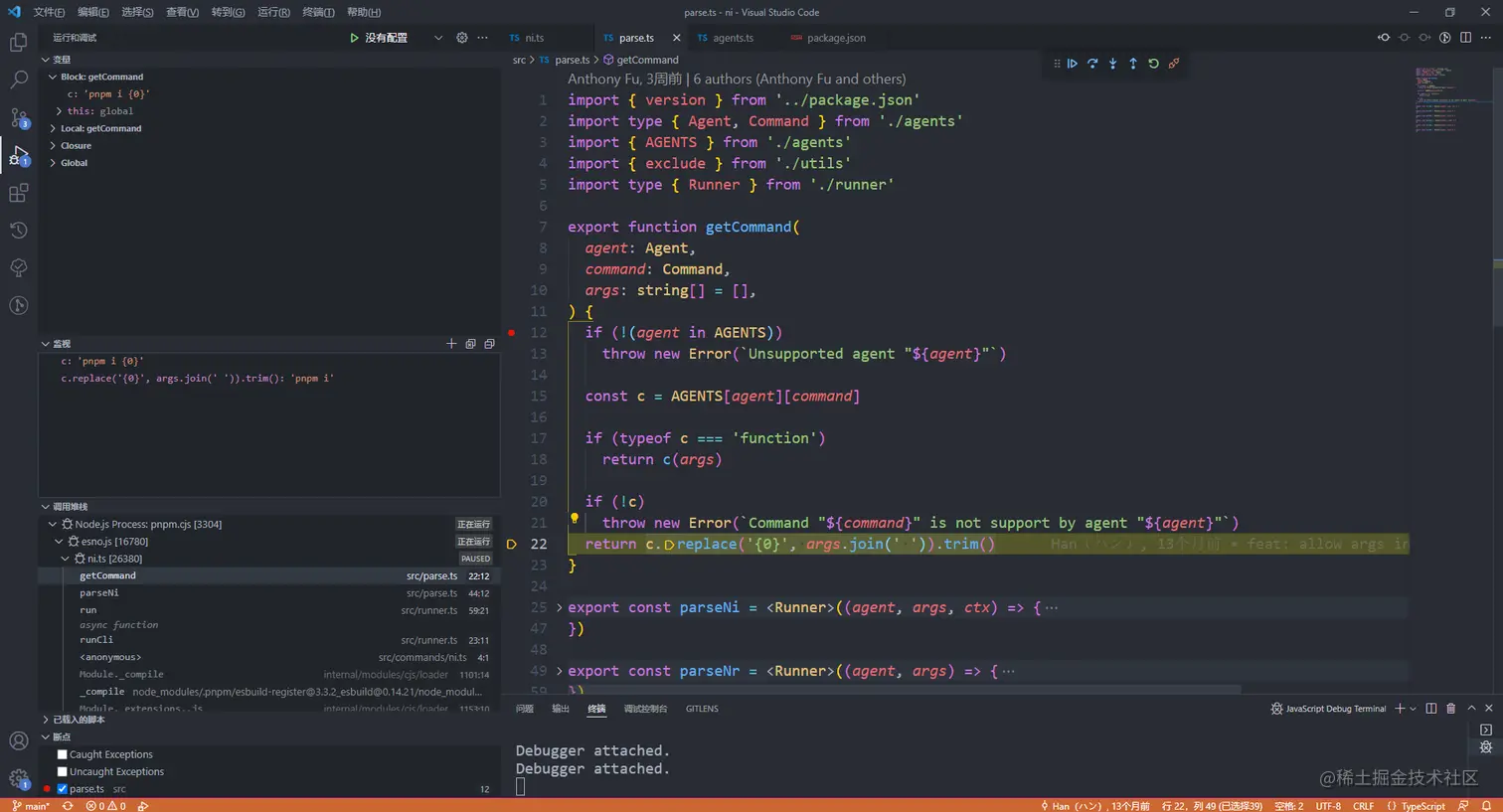This screenshot has width=1503, height=812.
Task: Open accounts menu in activity bar
Action: coord(18,741)
